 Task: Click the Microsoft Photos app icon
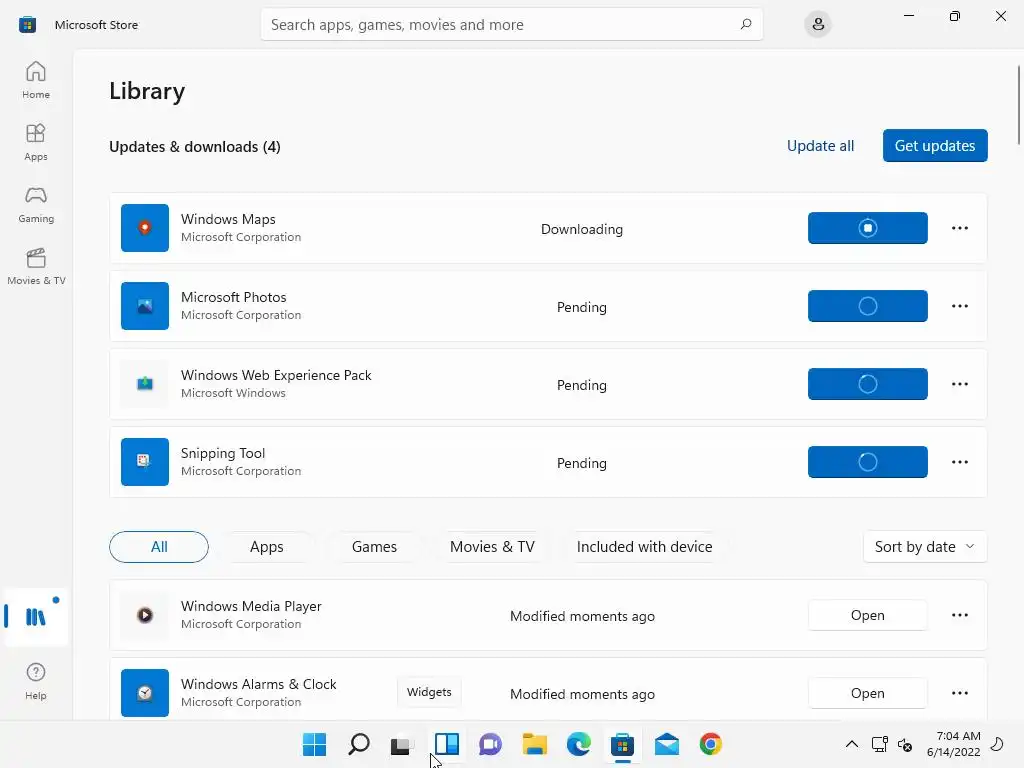point(145,306)
